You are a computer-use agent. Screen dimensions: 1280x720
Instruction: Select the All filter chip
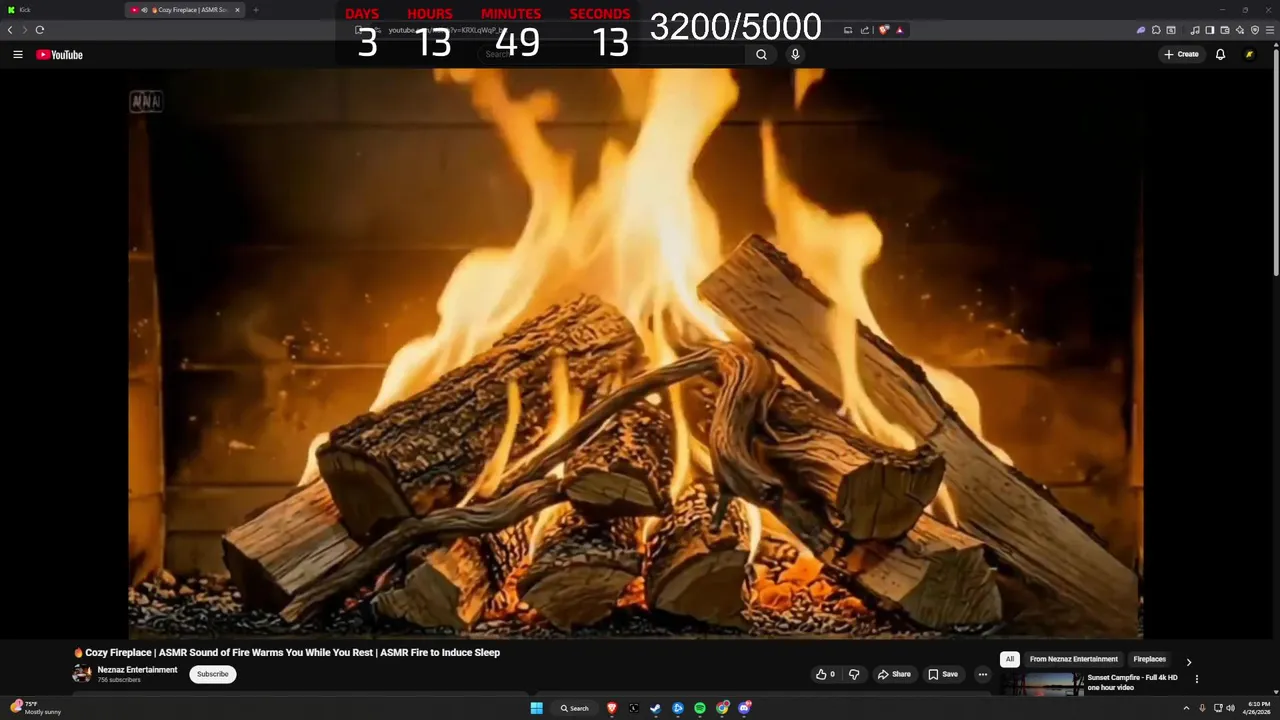coord(1010,659)
